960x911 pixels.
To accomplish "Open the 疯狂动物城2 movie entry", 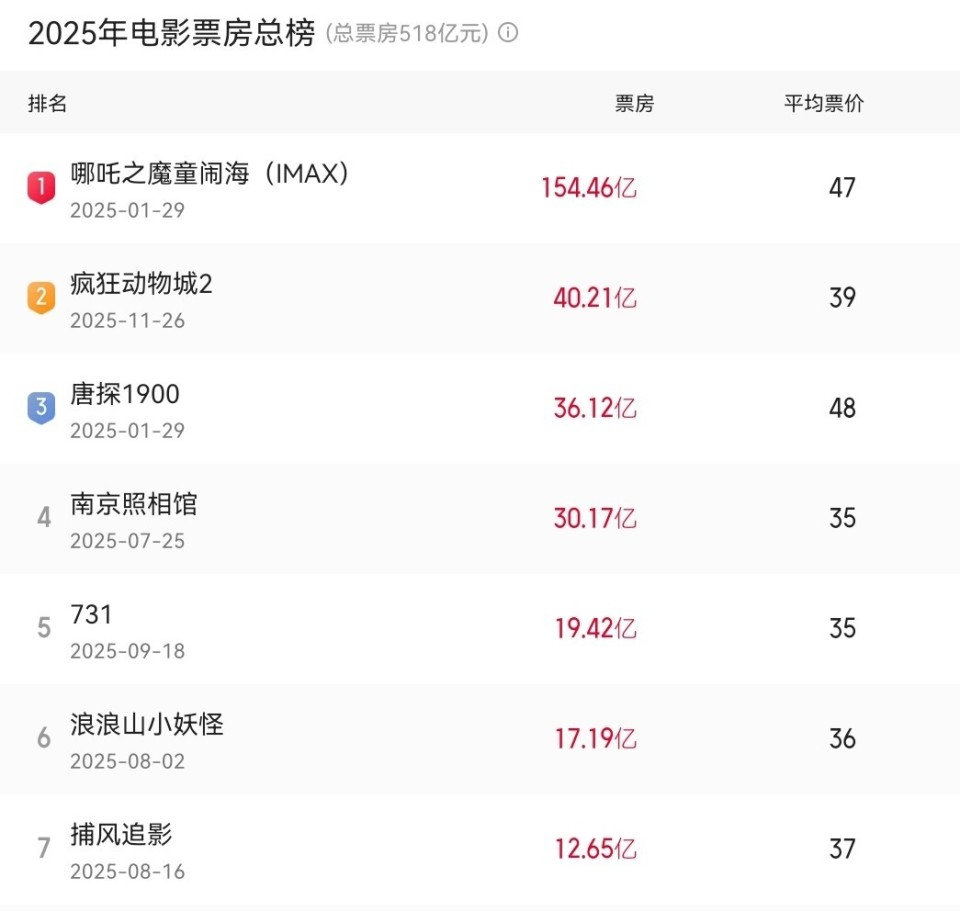I will coord(143,285).
